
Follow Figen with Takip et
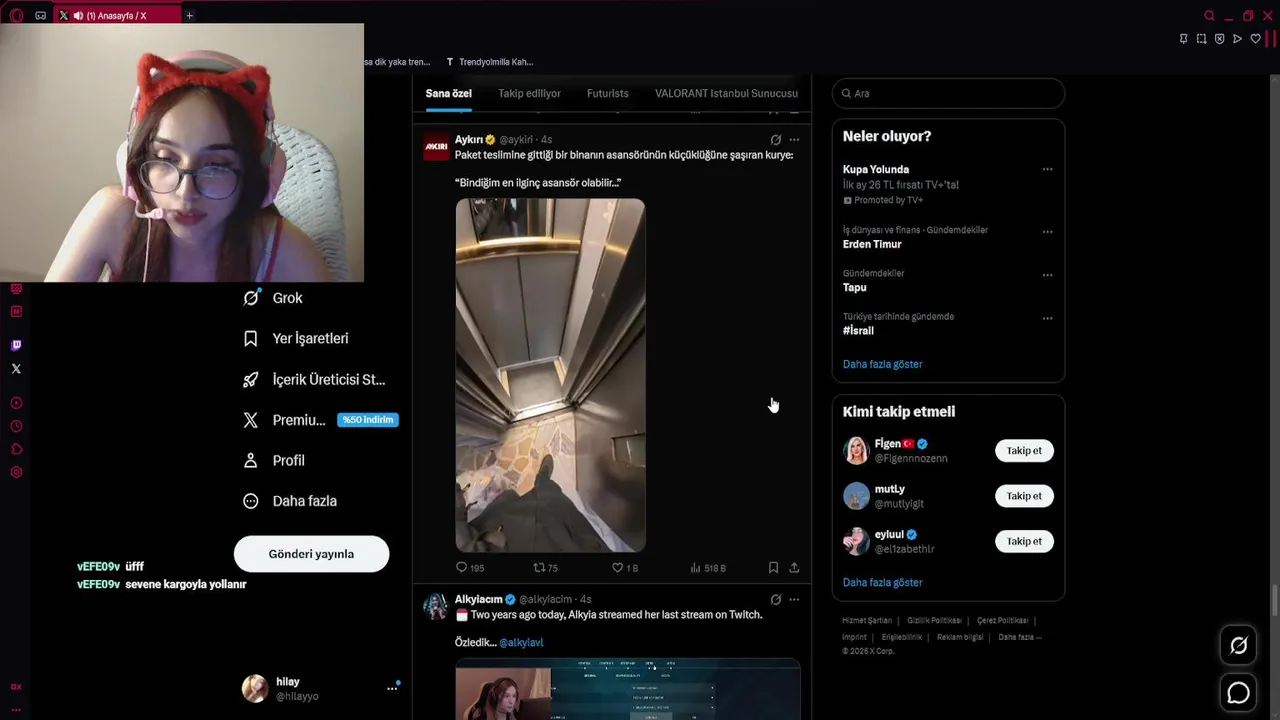point(1024,451)
